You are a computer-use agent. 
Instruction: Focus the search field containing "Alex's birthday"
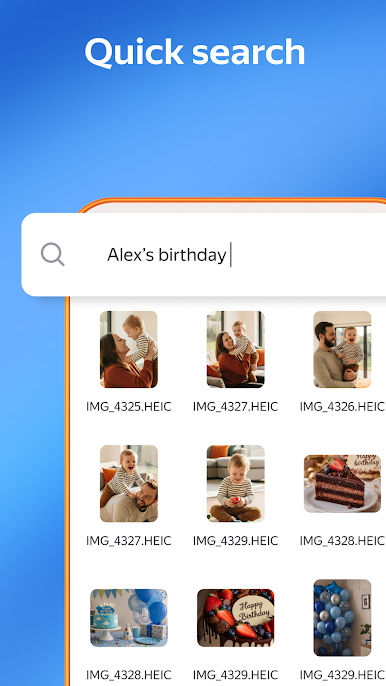204,255
